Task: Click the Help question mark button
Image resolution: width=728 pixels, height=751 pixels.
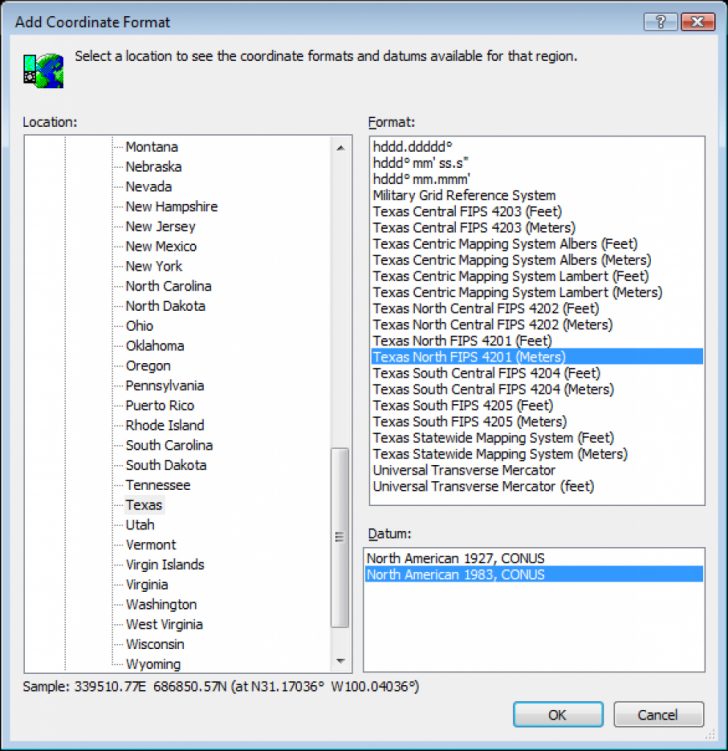Action: (x=660, y=21)
